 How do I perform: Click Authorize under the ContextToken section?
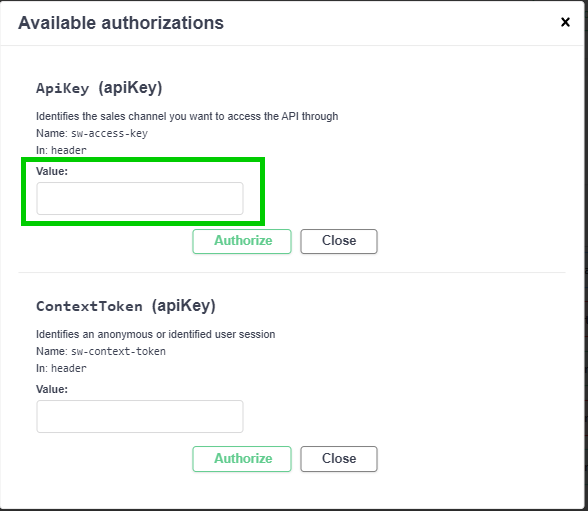point(242,459)
